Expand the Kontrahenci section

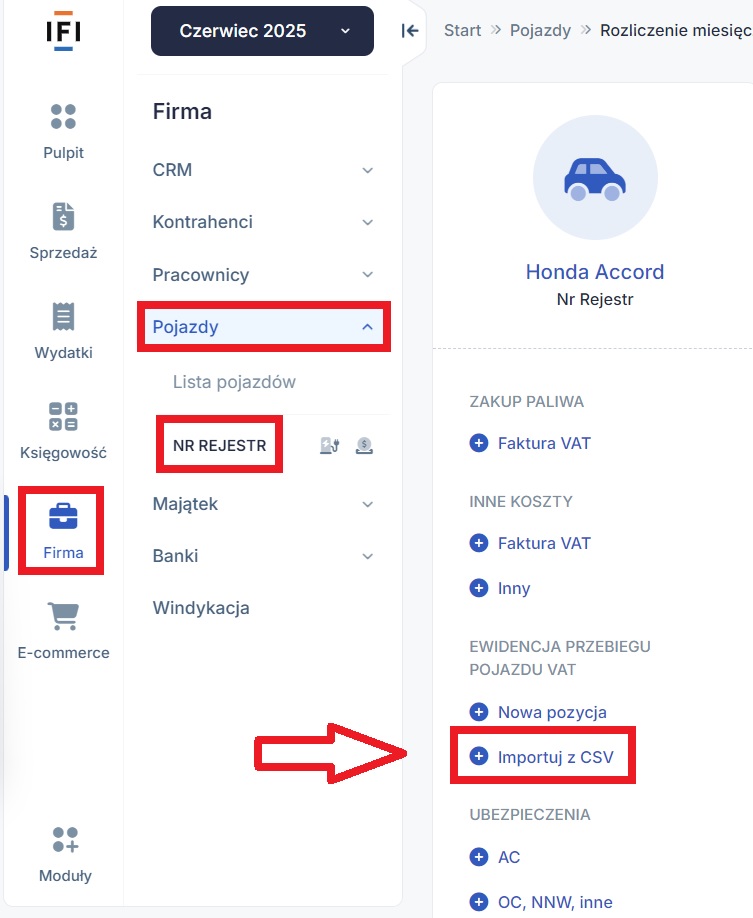point(263,222)
